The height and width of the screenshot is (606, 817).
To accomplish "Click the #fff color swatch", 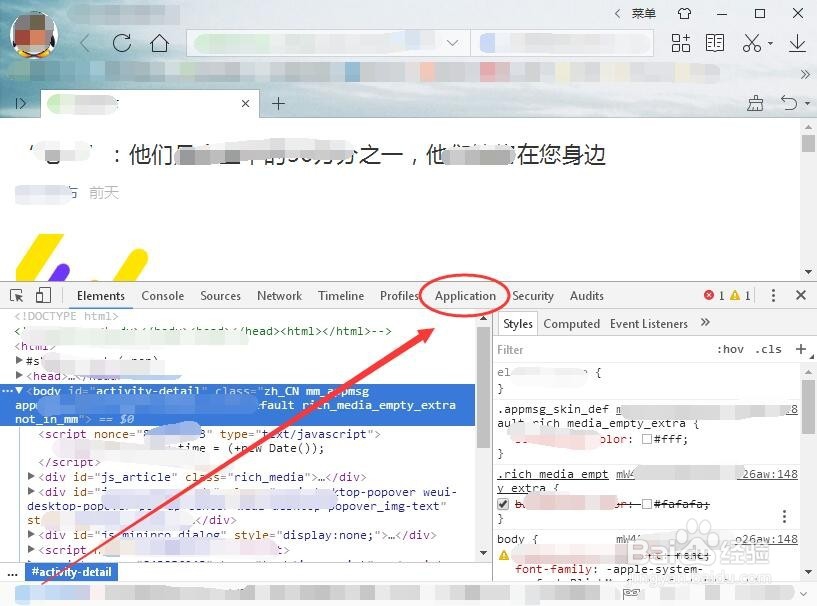I will click(647, 439).
